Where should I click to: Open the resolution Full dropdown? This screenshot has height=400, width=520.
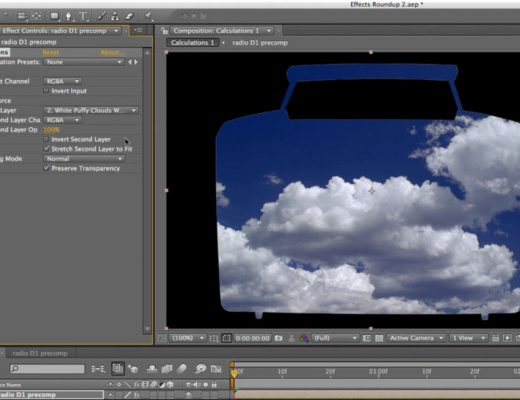[335, 338]
